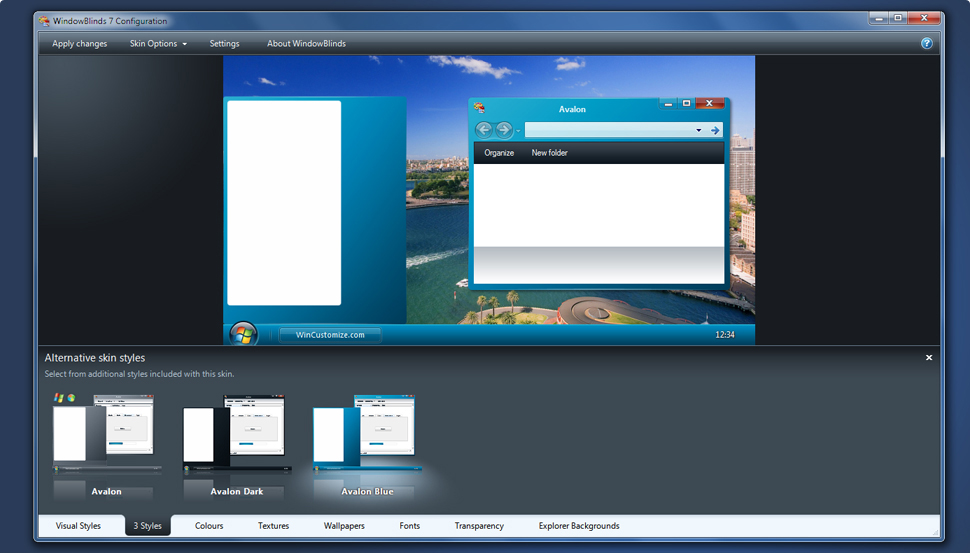Switch to the Visual Styles tab
The width and height of the screenshot is (970, 553).
coord(78,526)
